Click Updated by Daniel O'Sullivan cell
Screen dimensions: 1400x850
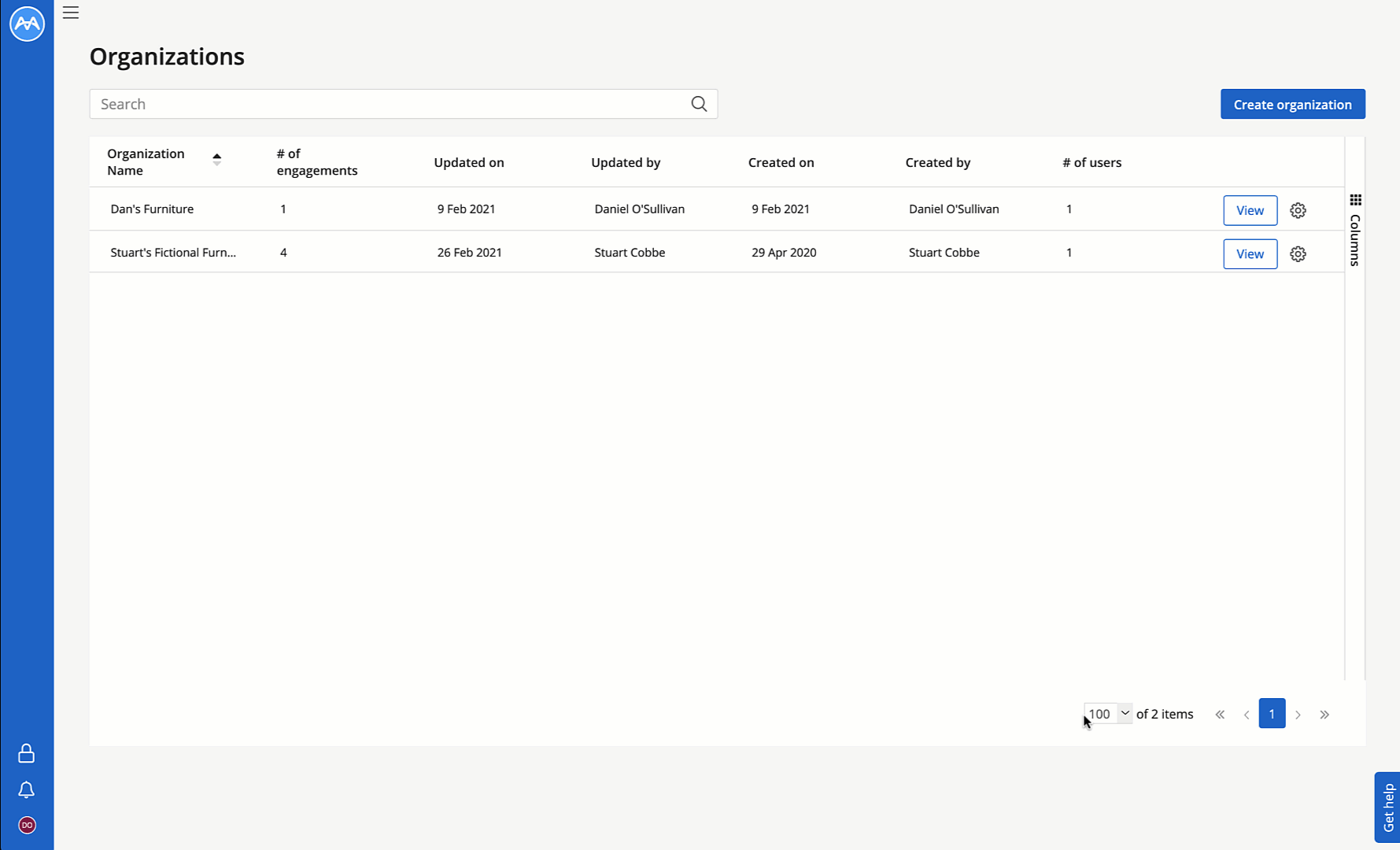[639, 209]
